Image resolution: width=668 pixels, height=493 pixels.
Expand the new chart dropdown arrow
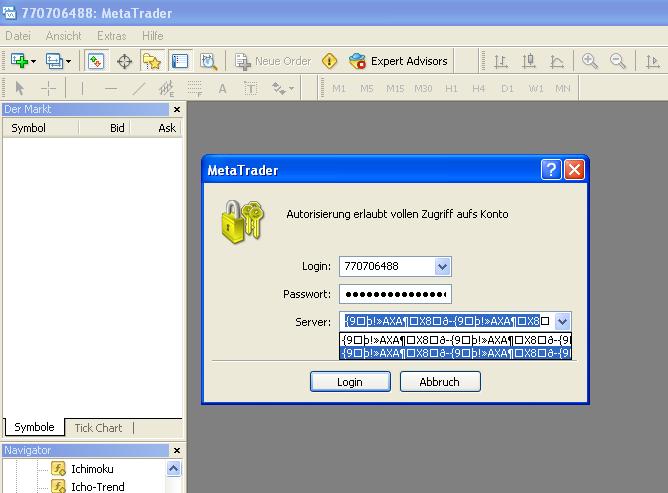pos(33,61)
